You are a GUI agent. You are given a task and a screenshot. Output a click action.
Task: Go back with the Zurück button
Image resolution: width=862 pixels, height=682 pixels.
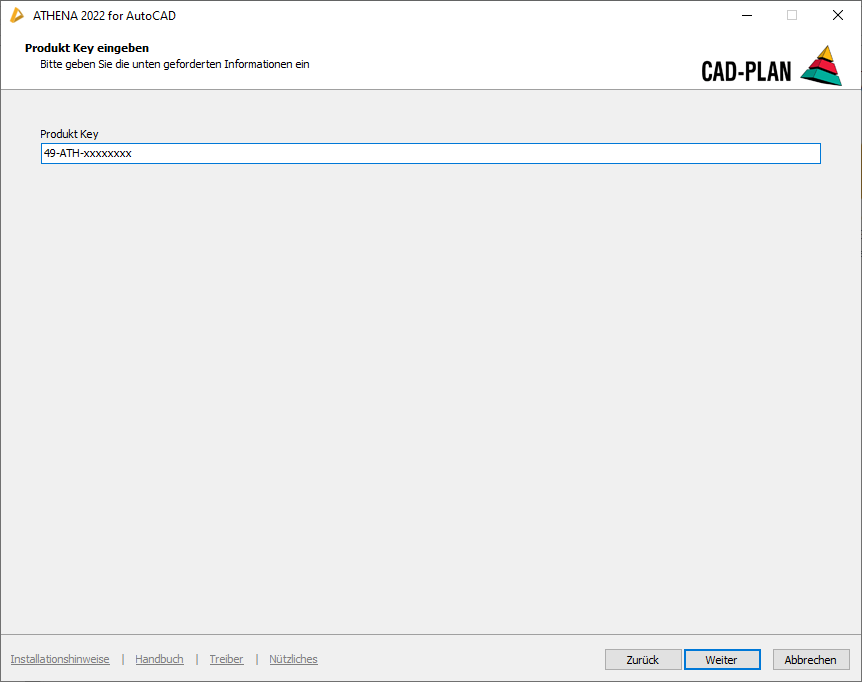click(x=643, y=660)
